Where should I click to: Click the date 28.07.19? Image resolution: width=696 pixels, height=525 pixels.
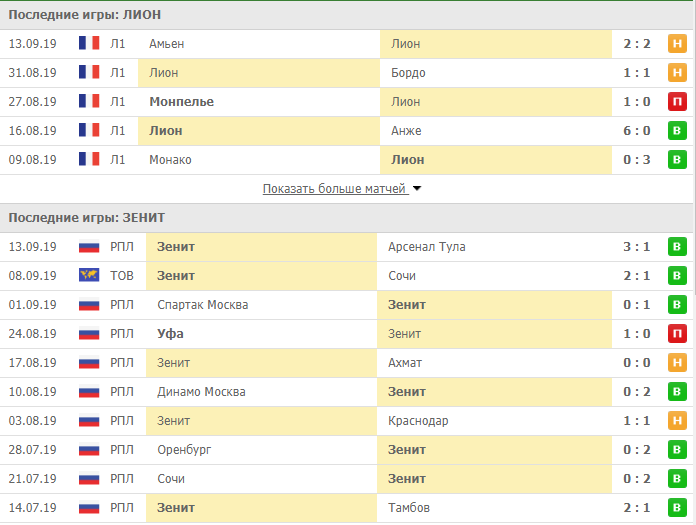pos(32,450)
